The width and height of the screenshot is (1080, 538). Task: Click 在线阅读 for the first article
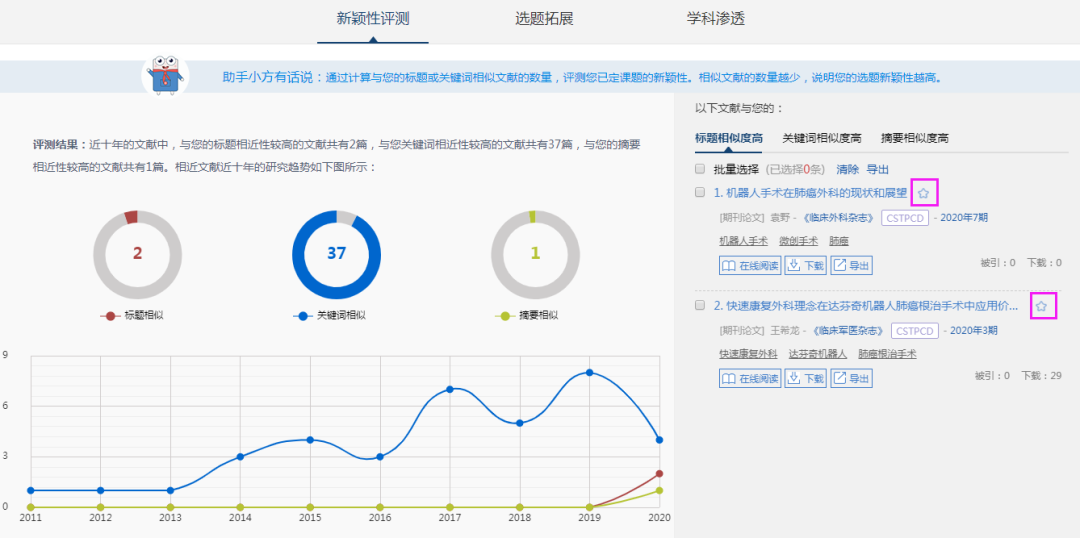pyautogui.click(x=749, y=265)
